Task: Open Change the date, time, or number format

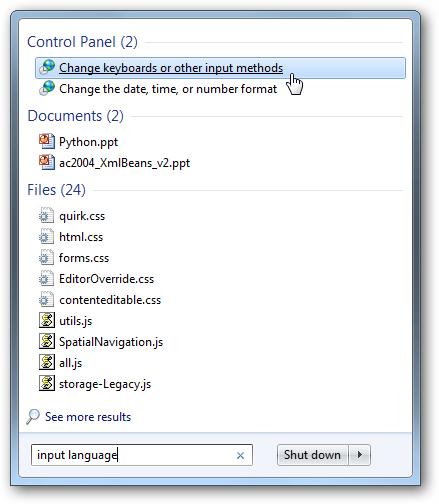Action: pos(168,89)
